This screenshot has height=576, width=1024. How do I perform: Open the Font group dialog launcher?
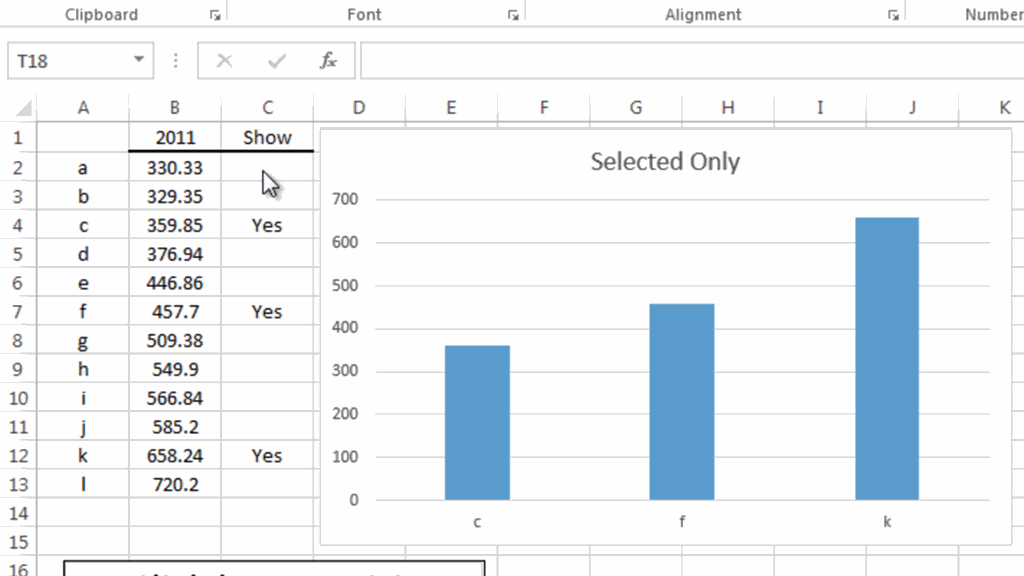tap(513, 15)
